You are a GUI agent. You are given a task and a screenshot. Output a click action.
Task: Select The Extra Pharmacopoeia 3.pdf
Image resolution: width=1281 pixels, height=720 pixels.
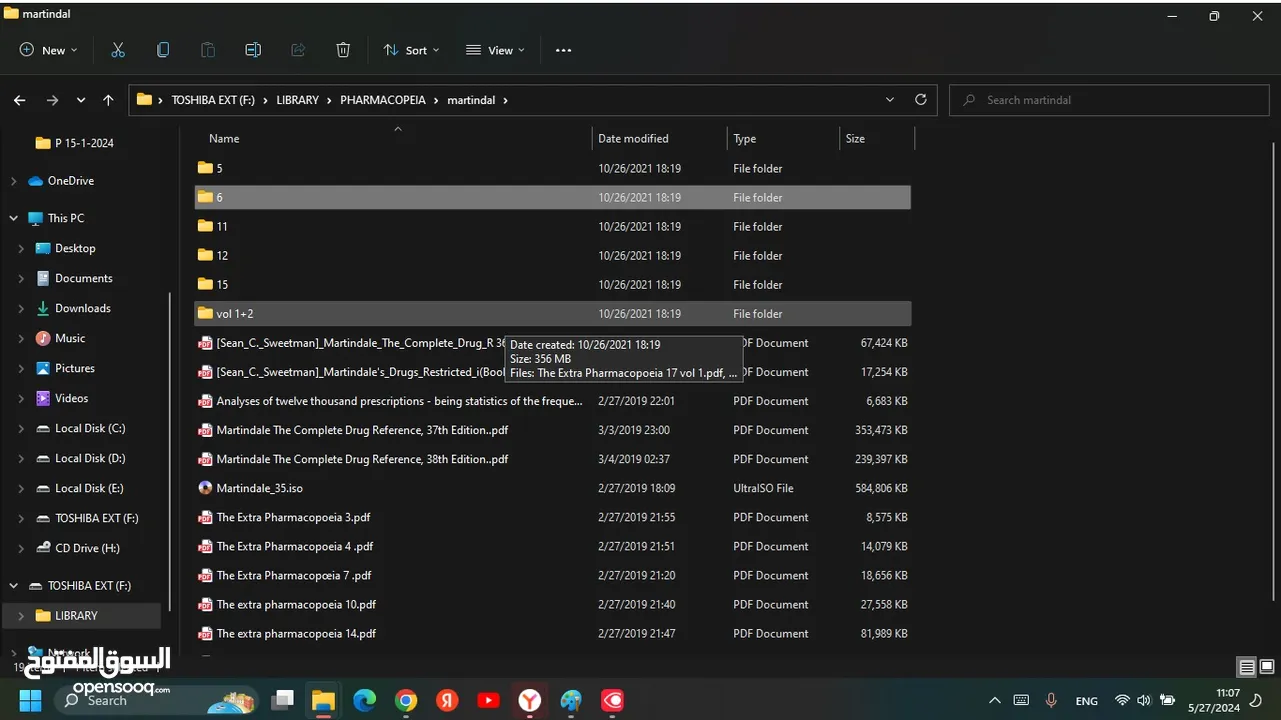pyautogui.click(x=552, y=517)
